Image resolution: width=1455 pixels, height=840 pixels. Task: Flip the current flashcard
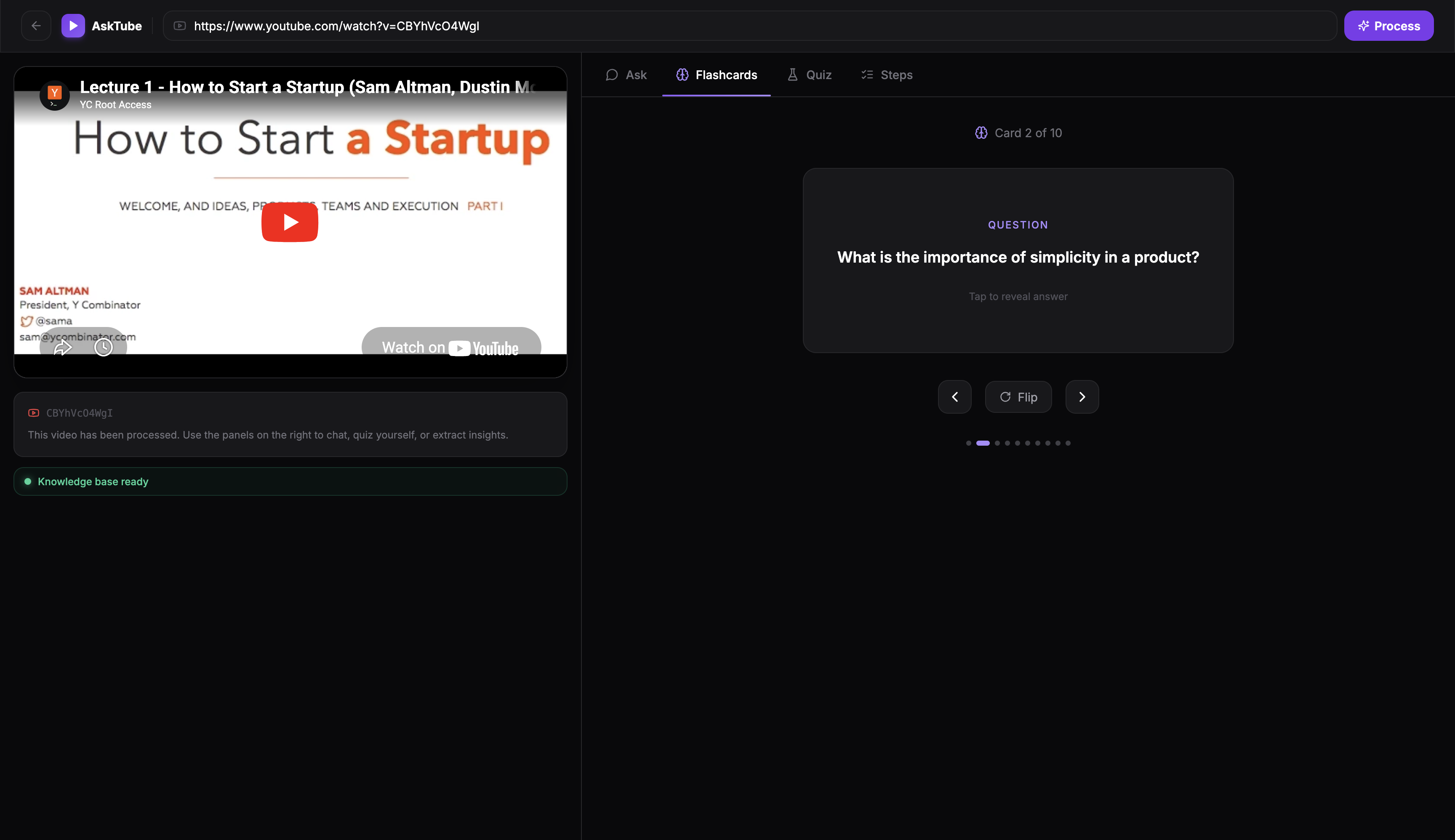(1018, 397)
